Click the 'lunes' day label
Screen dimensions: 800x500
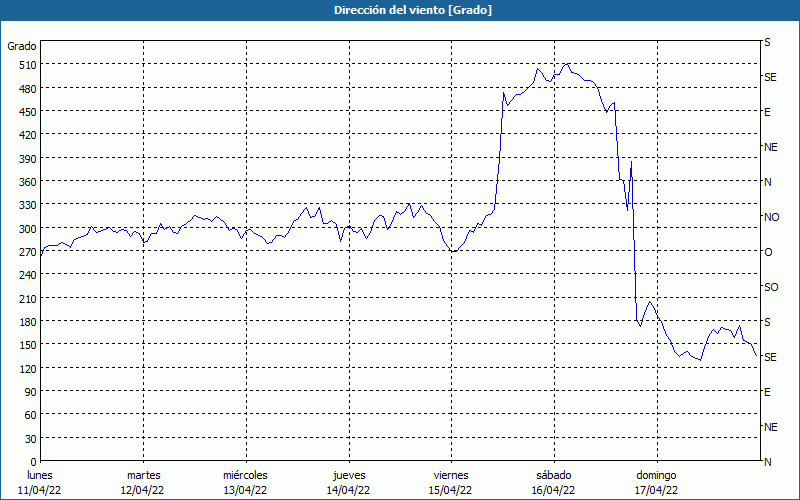(40, 475)
